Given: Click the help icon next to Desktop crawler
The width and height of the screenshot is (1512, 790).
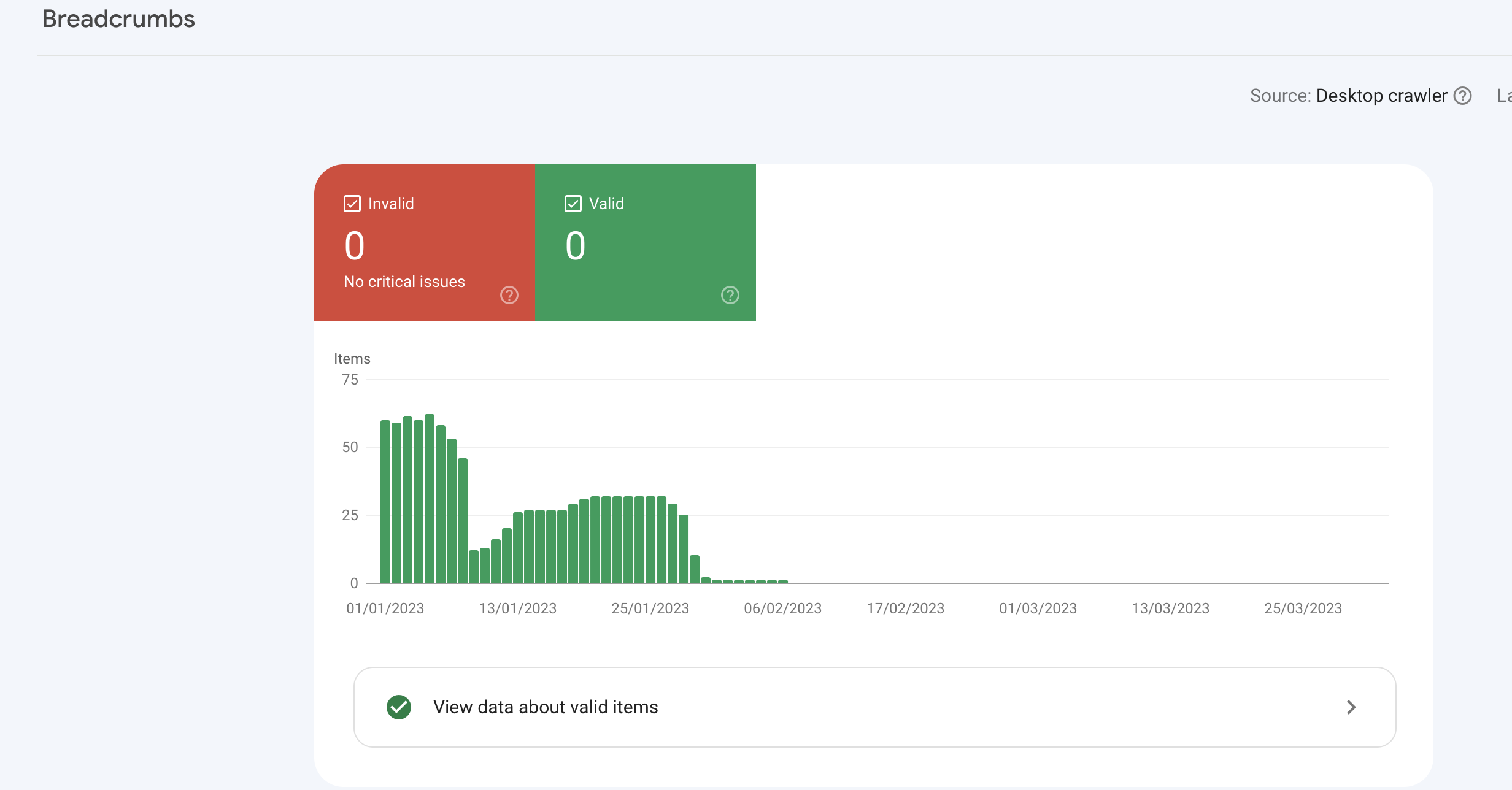Looking at the screenshot, I should [1463, 96].
